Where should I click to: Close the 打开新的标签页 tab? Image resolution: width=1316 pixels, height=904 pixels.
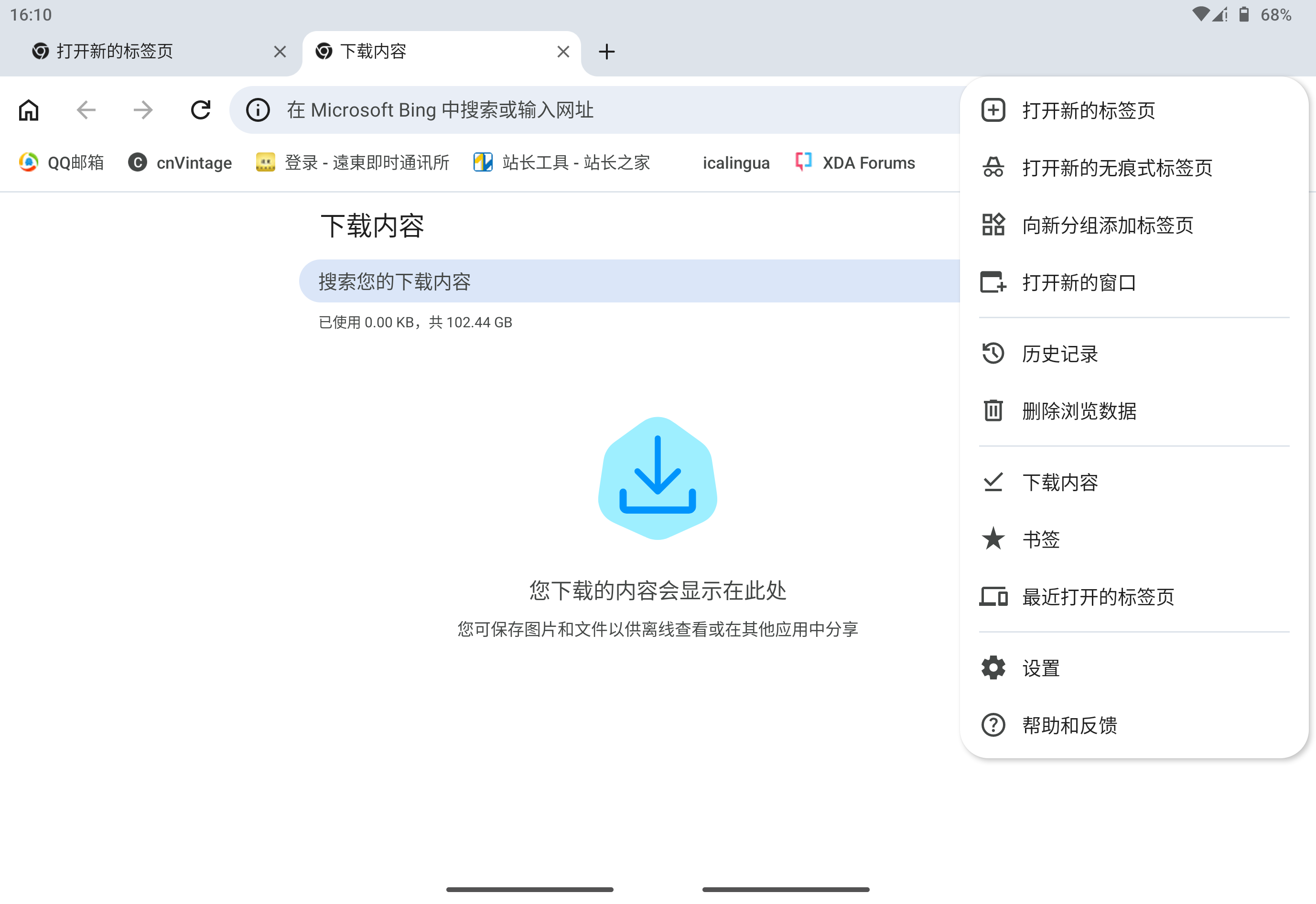pyautogui.click(x=280, y=52)
